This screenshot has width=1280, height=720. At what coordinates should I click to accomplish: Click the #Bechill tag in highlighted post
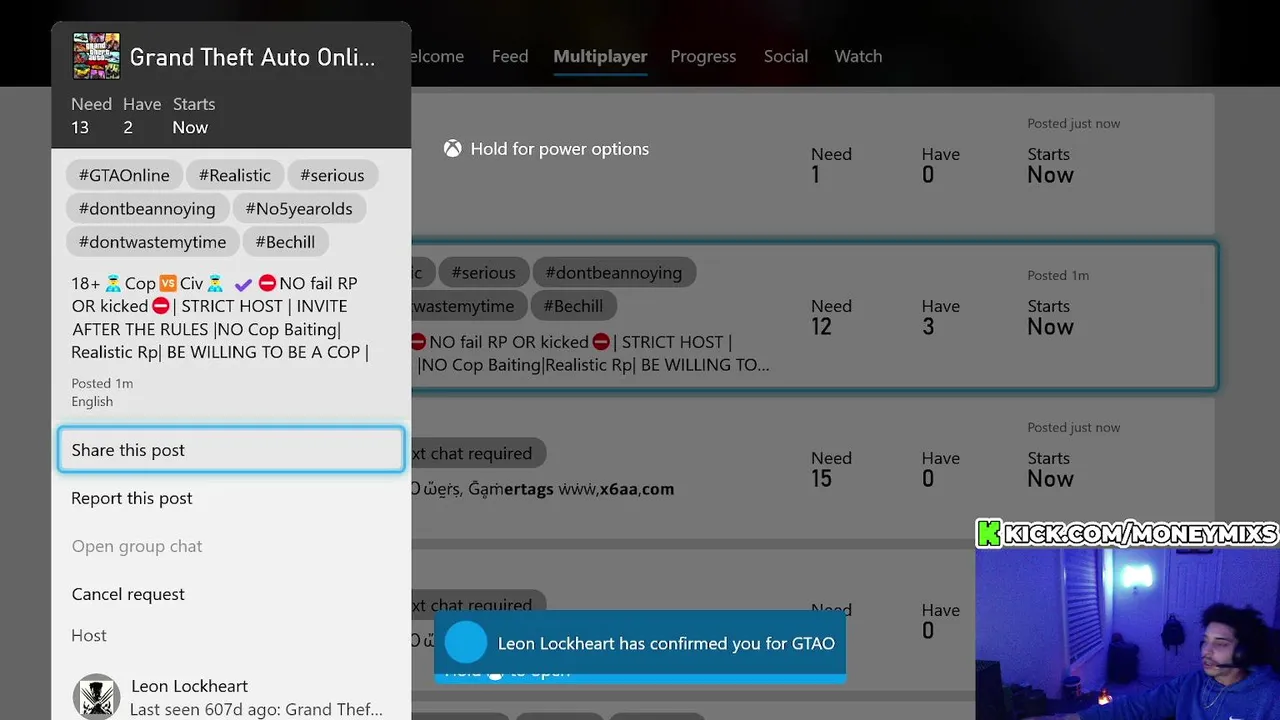(x=574, y=306)
